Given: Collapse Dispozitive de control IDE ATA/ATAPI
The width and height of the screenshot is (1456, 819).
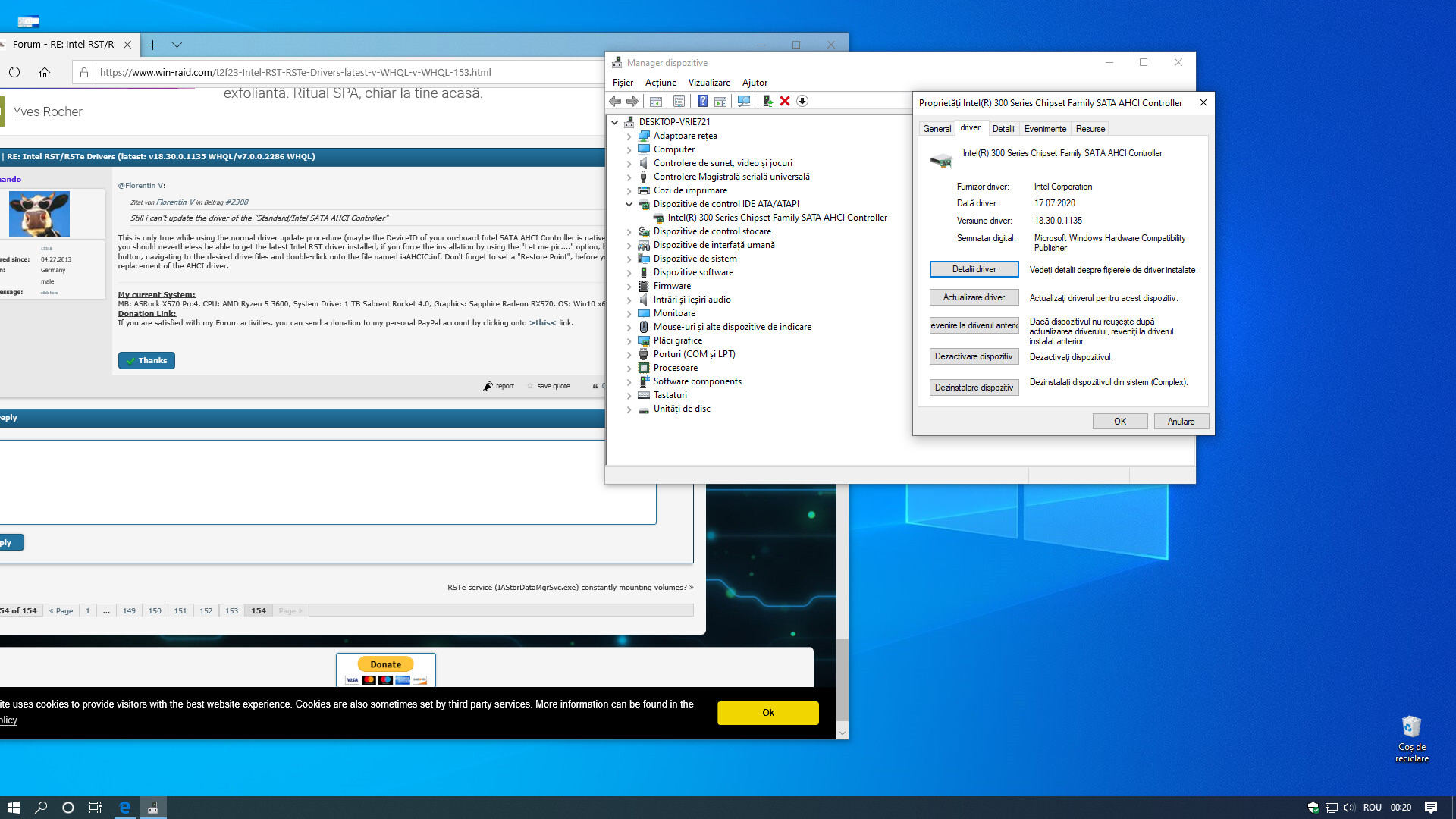Looking at the screenshot, I should [629, 204].
